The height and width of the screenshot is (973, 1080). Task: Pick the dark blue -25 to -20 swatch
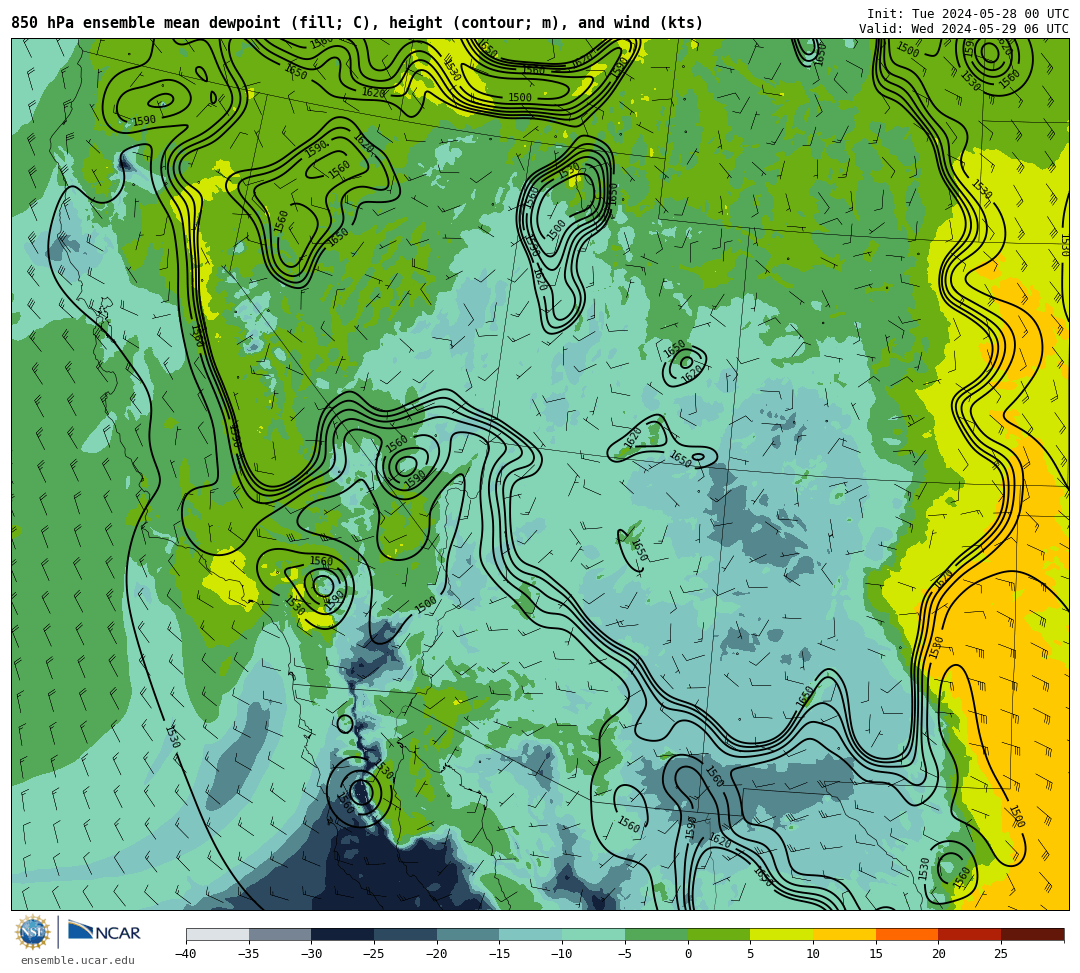[405, 934]
